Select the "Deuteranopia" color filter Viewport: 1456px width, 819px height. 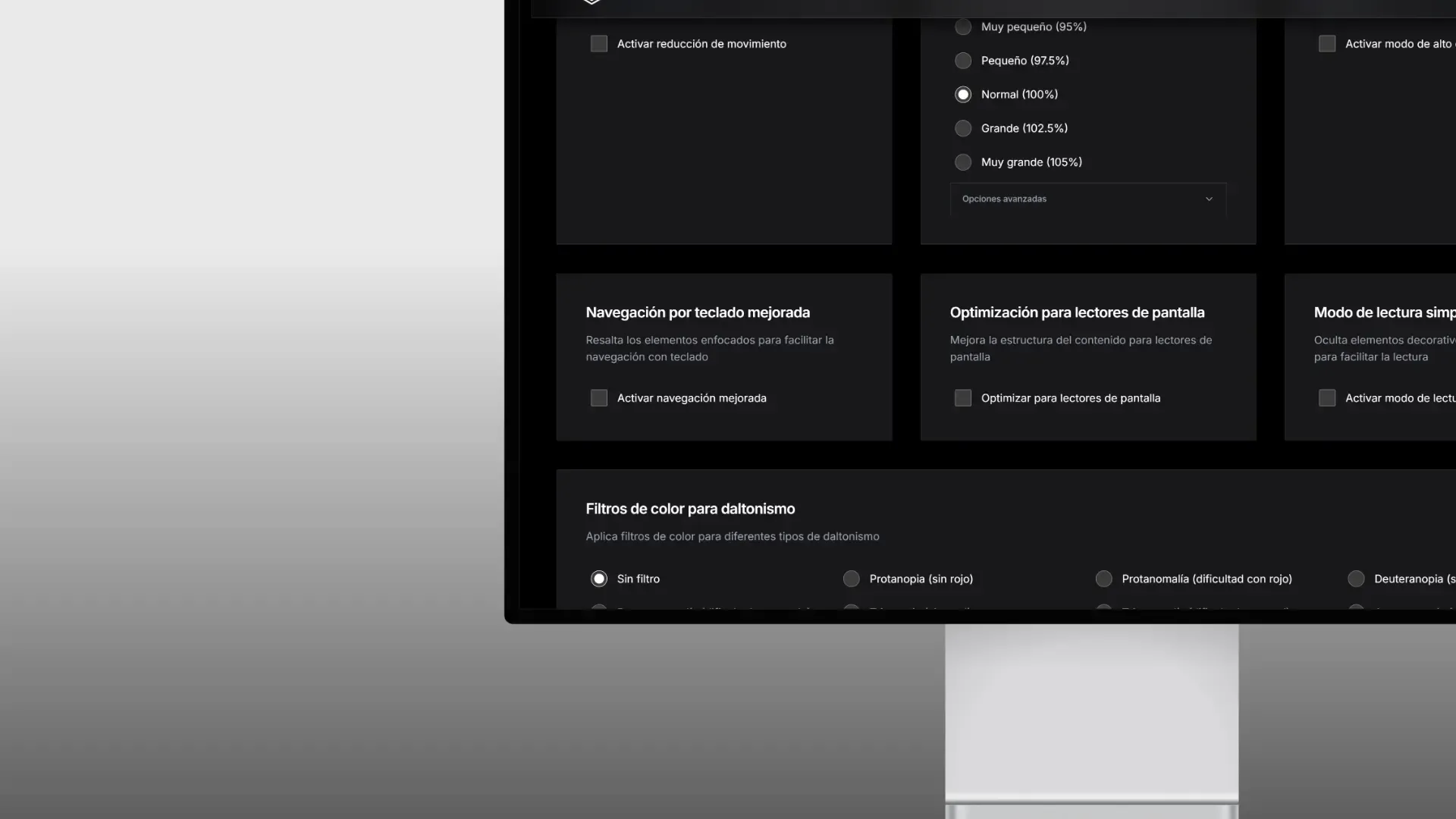[x=1356, y=578]
